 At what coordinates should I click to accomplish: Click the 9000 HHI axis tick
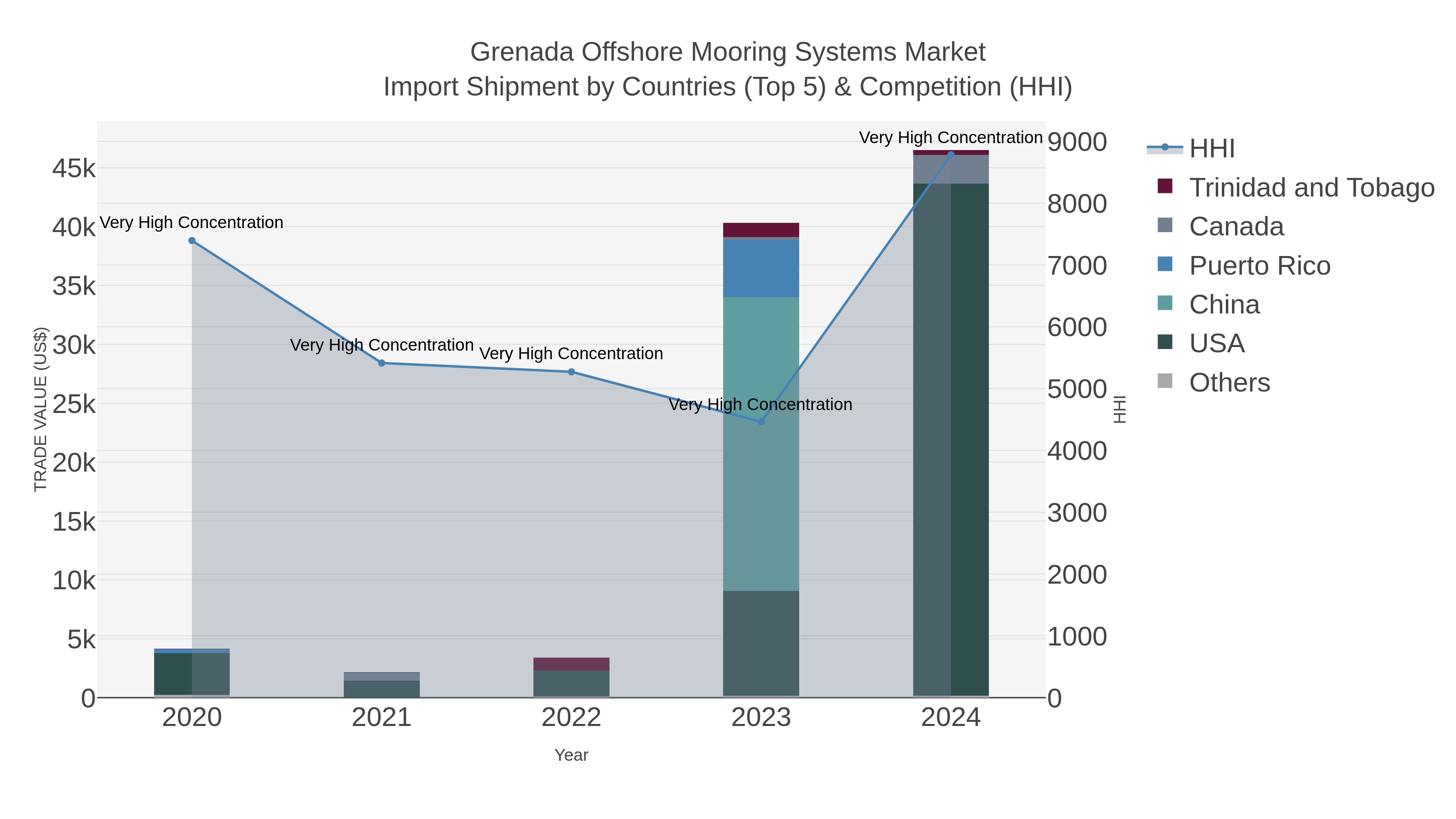(x=1077, y=141)
